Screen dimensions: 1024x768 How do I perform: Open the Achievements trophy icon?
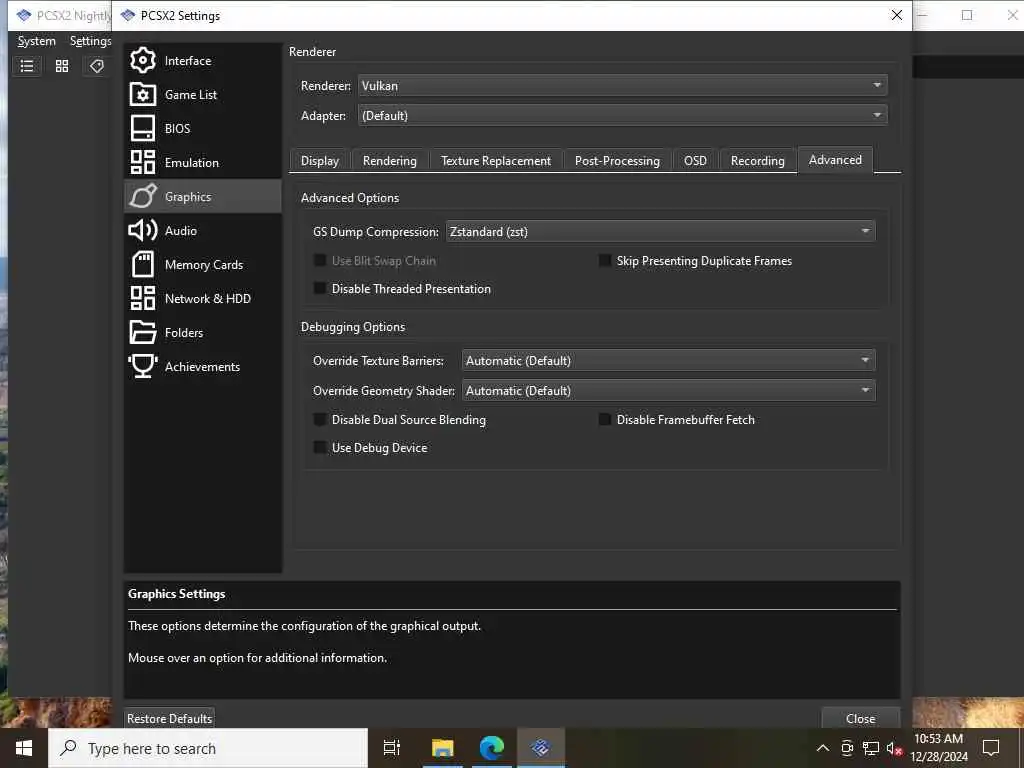click(142, 366)
